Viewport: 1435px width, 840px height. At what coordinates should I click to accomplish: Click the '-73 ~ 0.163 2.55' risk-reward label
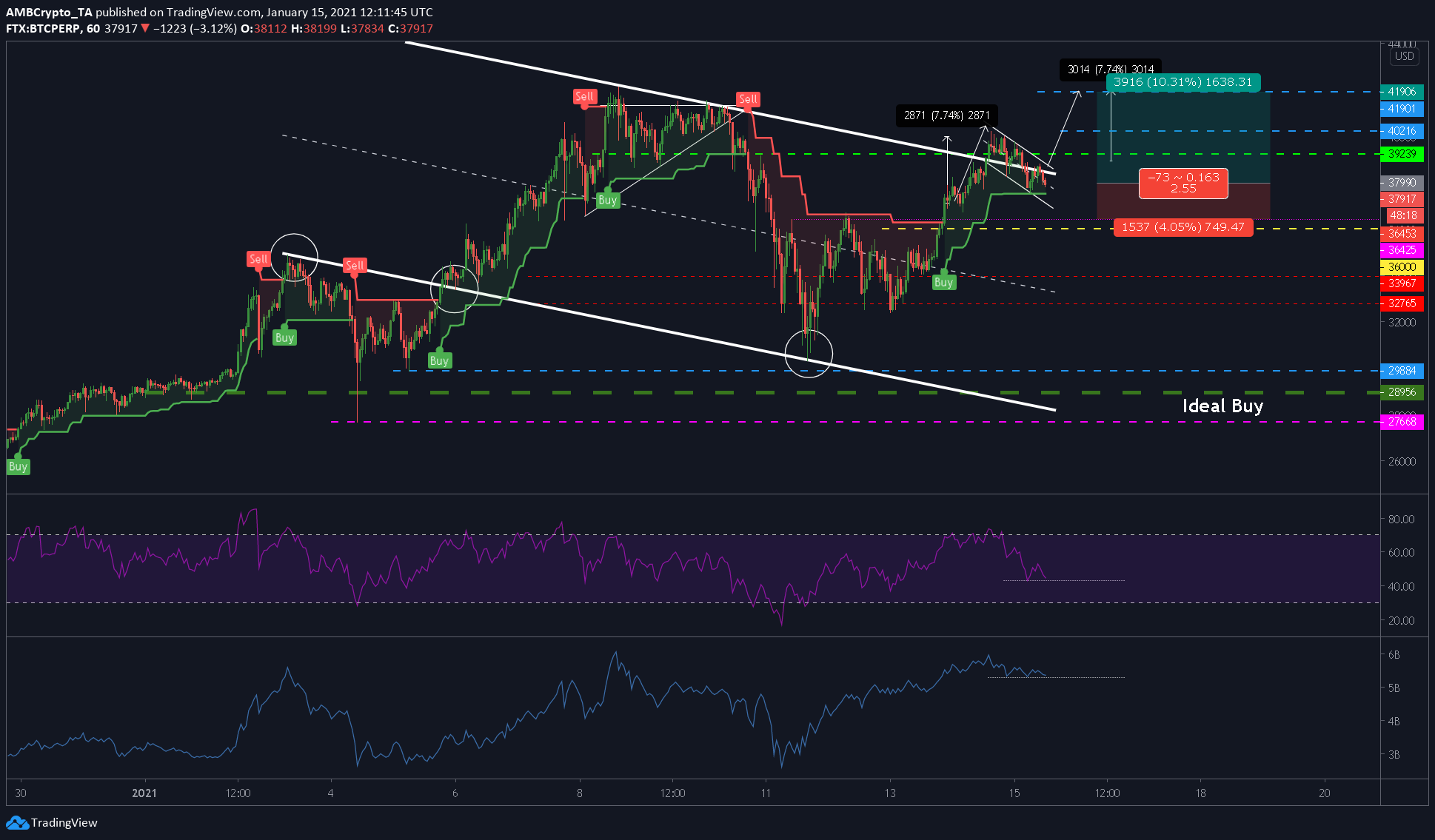pos(1183,183)
